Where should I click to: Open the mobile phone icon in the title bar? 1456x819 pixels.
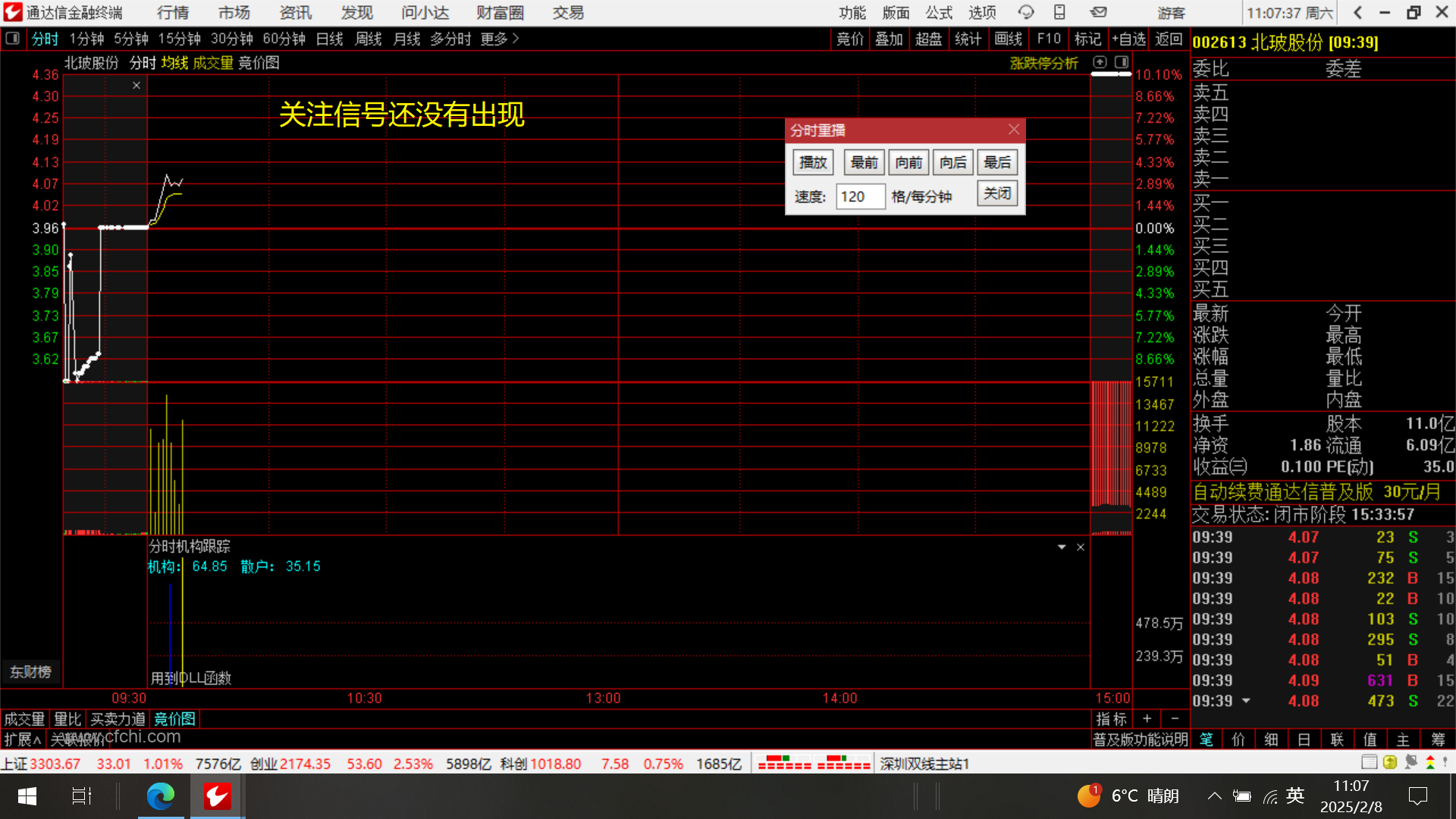1059,12
